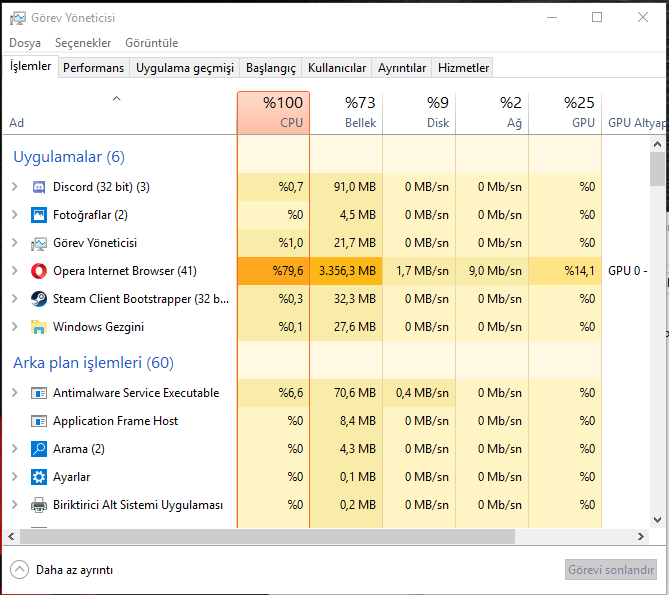
Task: Open the Seçenekler menu
Action: coord(83,43)
